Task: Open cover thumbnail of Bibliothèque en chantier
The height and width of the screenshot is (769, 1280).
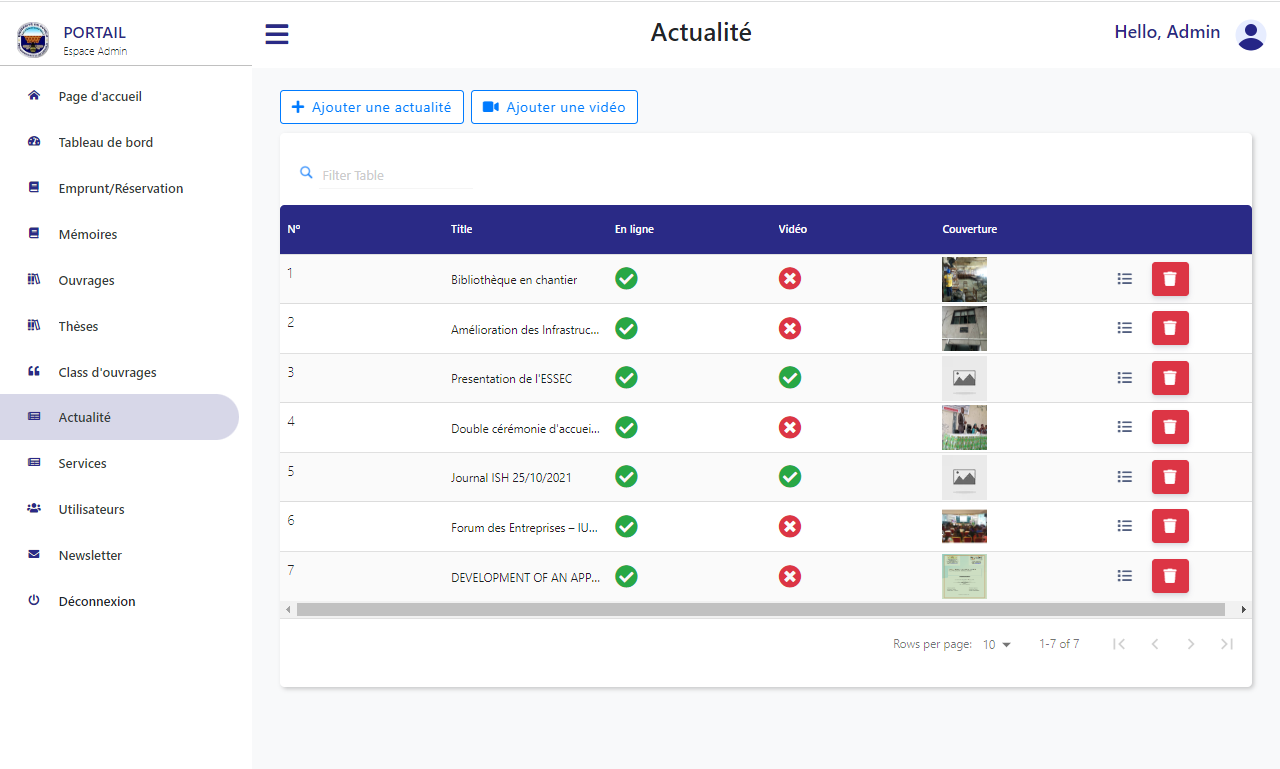Action: (x=964, y=279)
